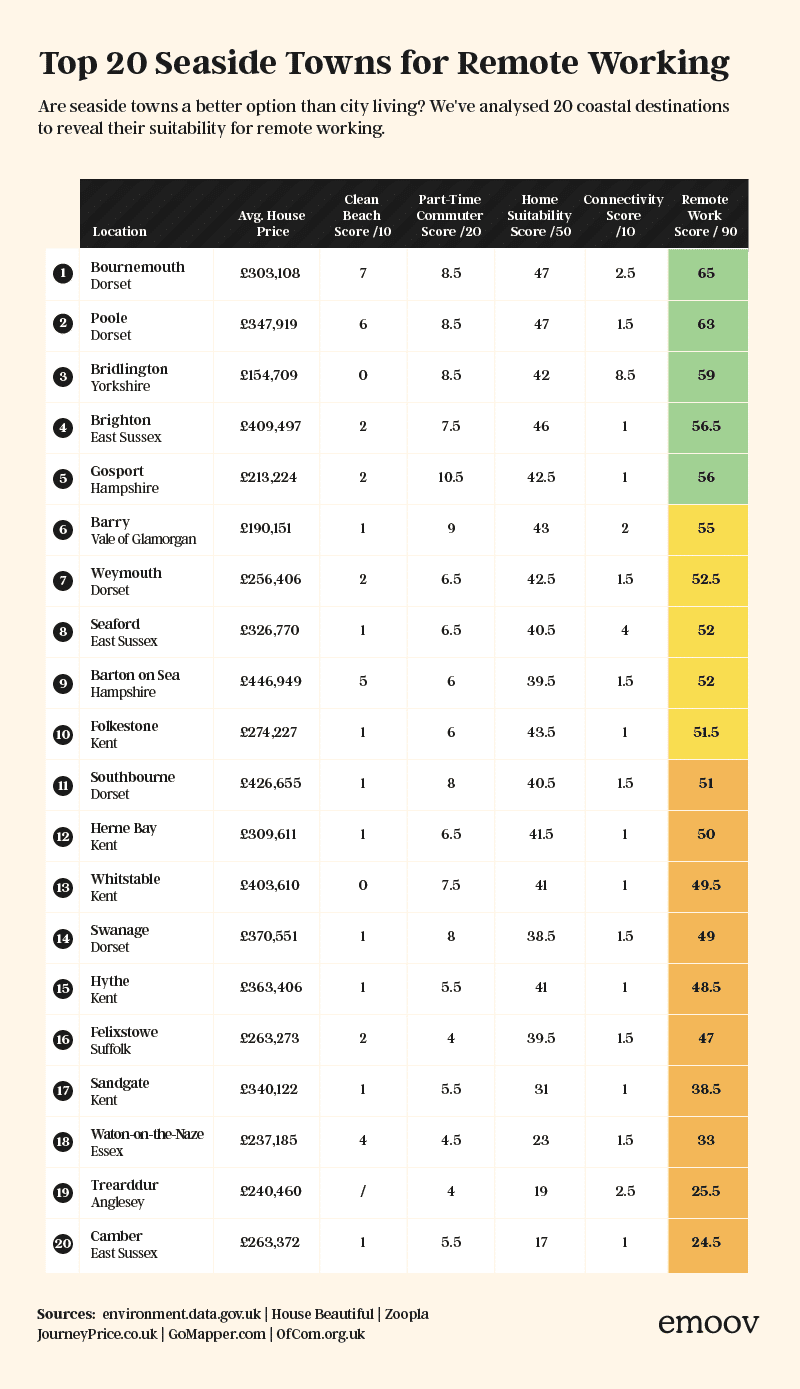
Task: Select the rank 17 circle for Sandgate
Action: [x=63, y=1090]
